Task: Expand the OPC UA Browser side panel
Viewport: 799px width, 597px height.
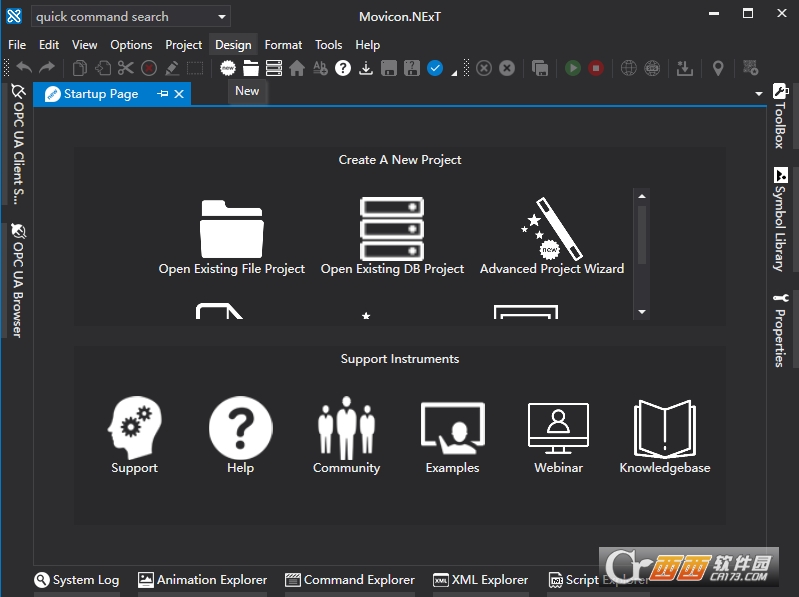Action: click(x=18, y=281)
